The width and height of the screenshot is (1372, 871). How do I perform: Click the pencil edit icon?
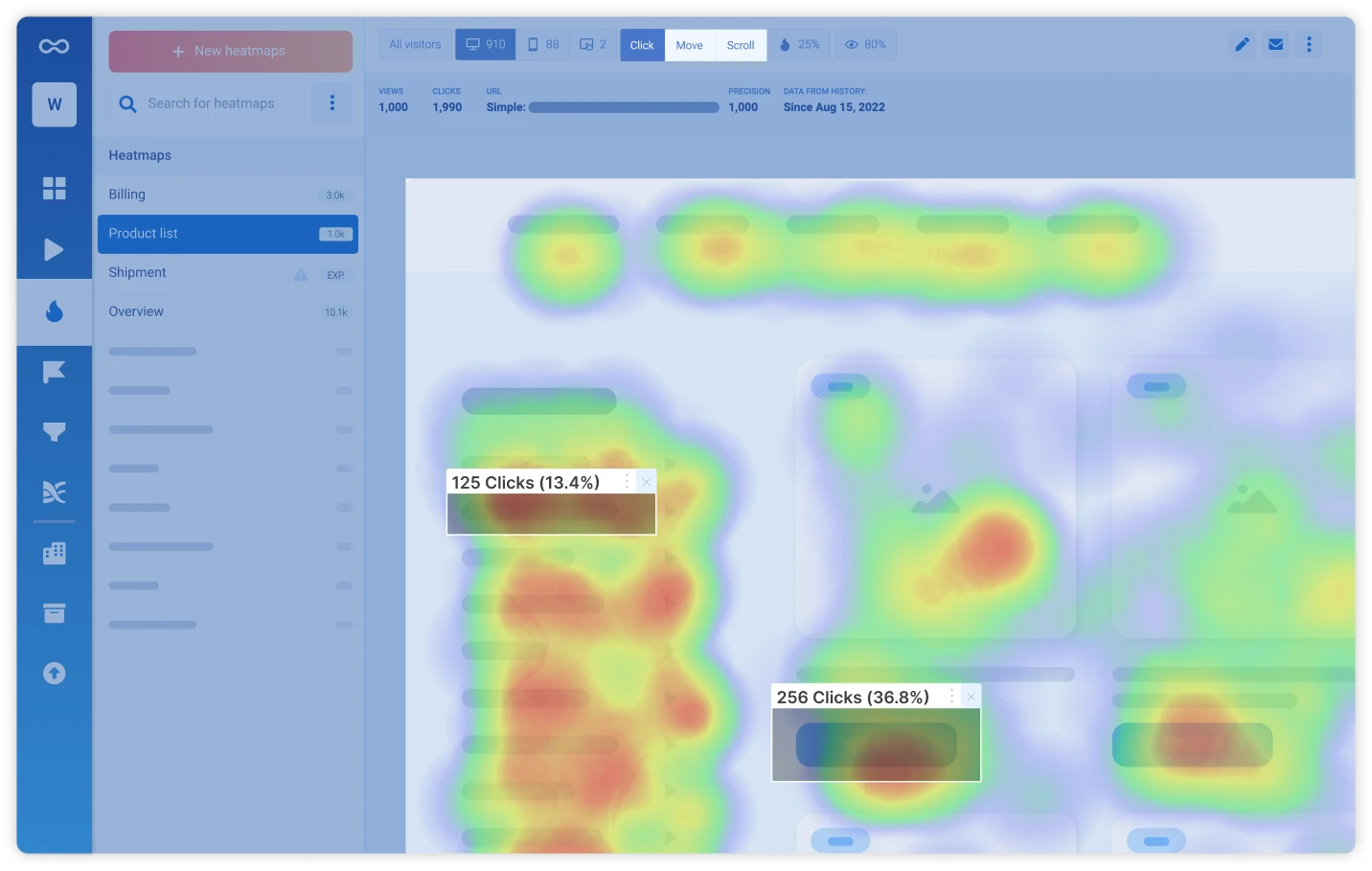click(x=1242, y=45)
